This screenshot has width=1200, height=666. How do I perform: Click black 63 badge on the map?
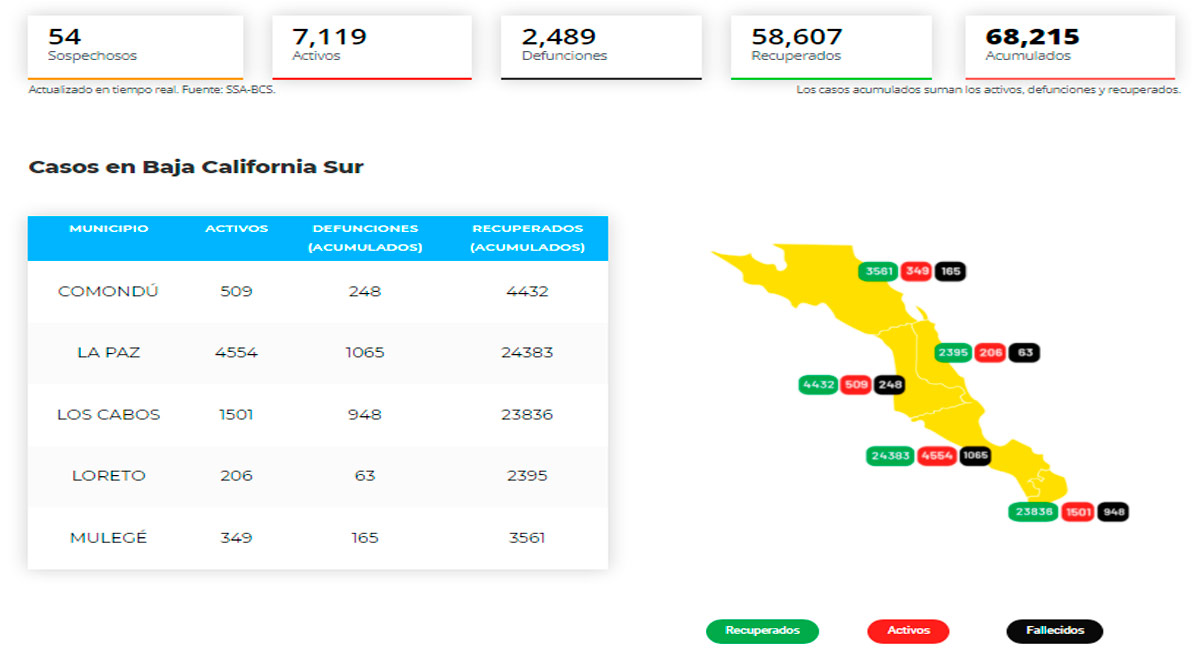1024,352
